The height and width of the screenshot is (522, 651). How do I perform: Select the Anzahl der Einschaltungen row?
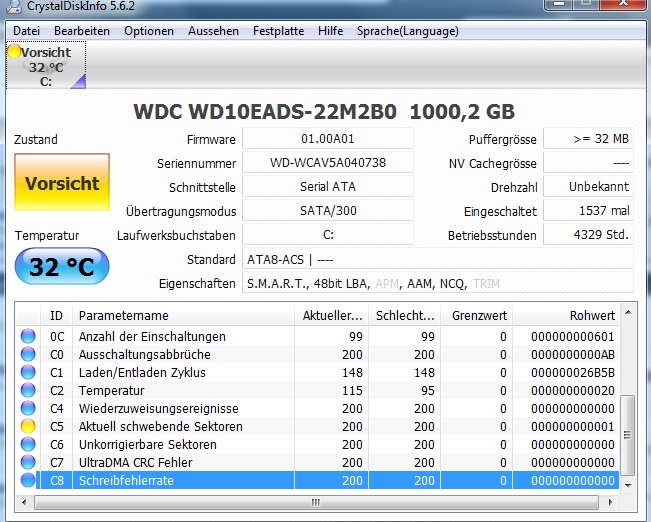(x=318, y=336)
